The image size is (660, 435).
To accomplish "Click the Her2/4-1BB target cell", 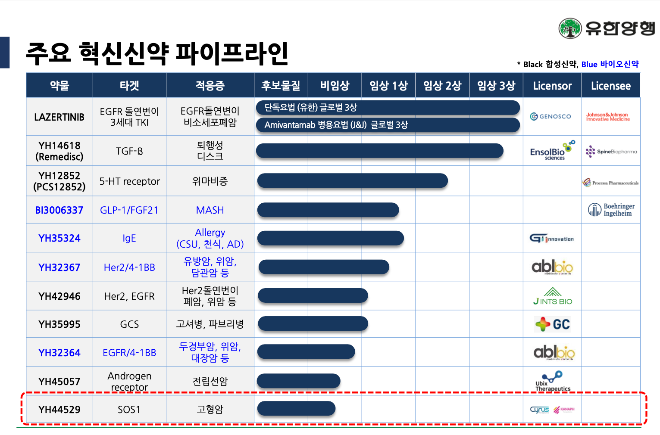I will (x=129, y=267).
